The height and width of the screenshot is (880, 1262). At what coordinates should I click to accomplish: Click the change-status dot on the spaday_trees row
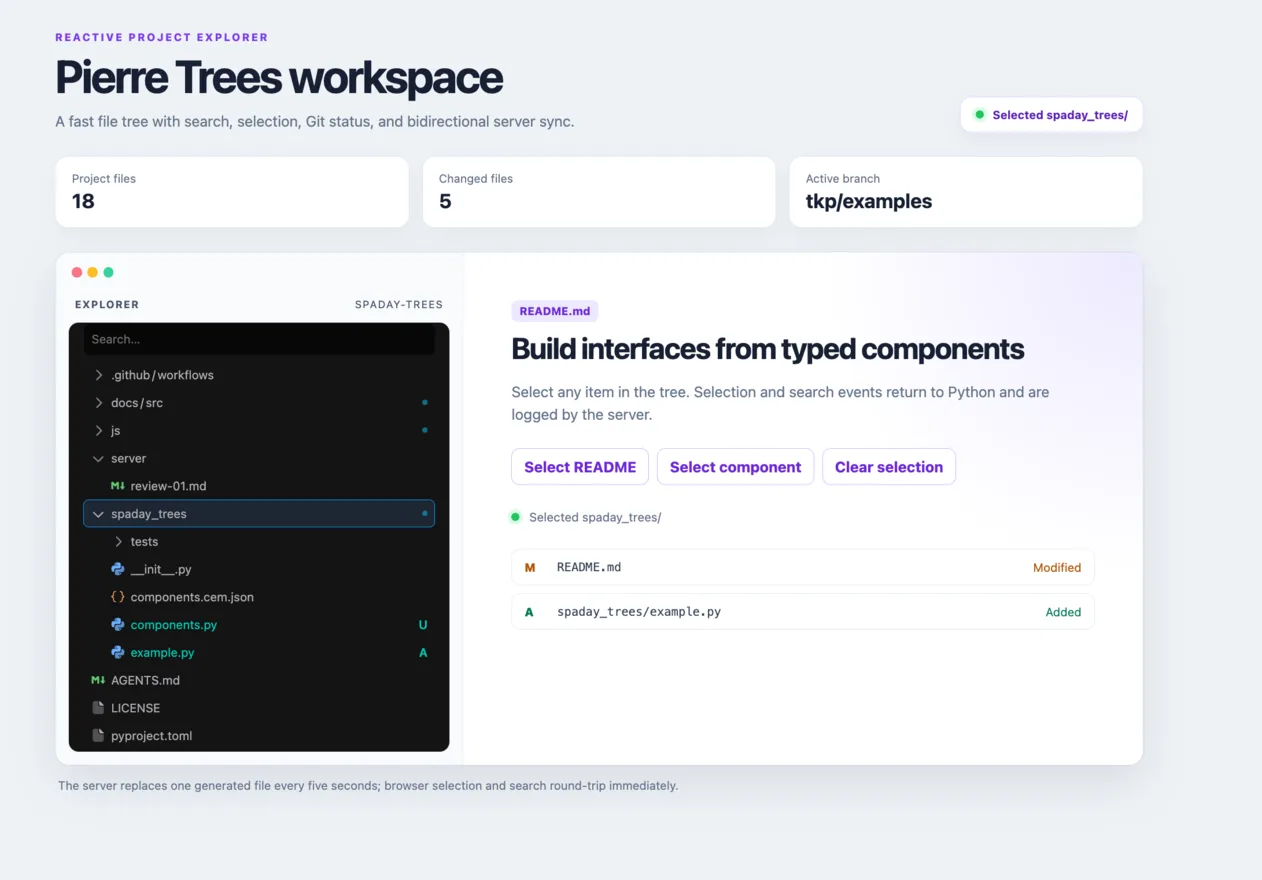click(x=425, y=513)
